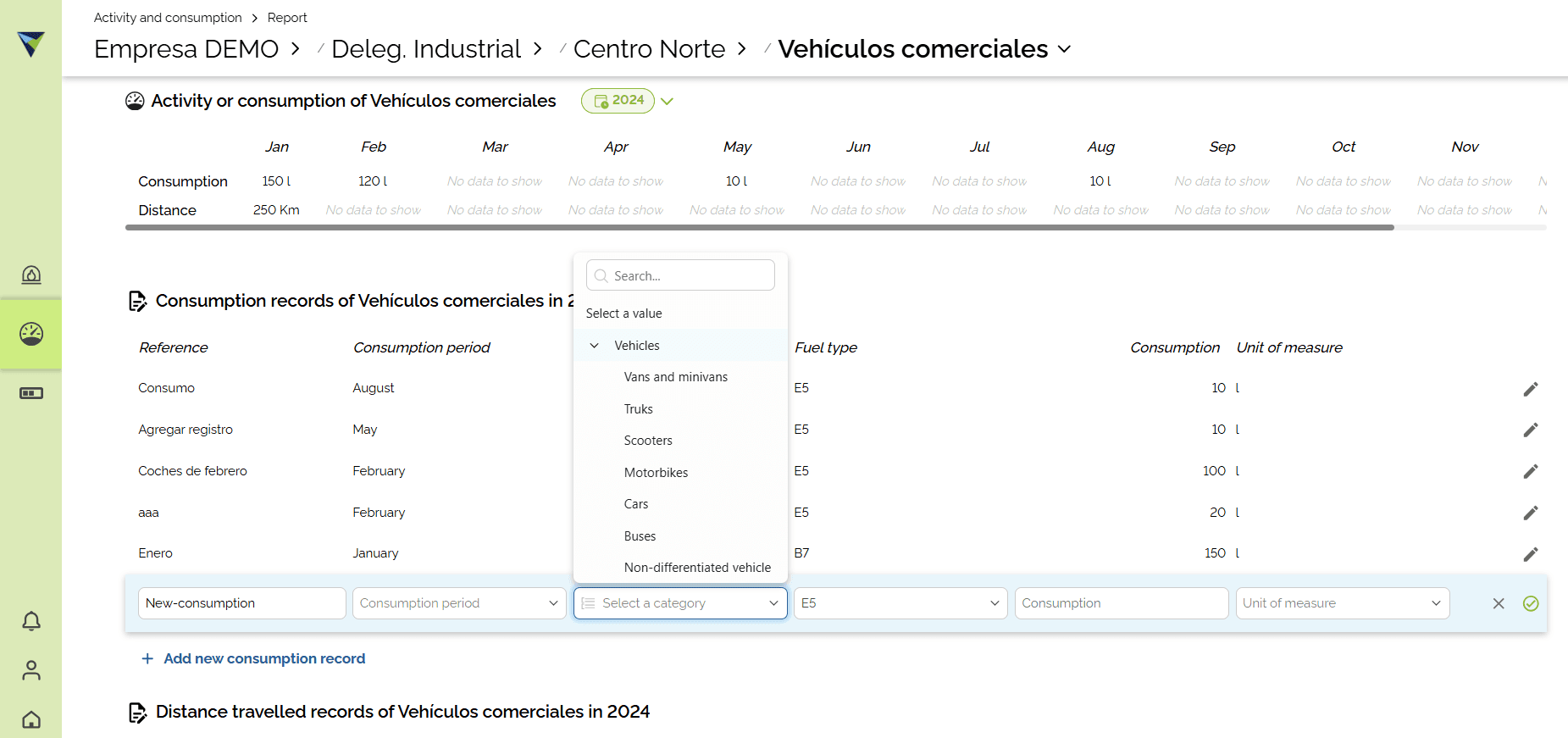Click the Report breadcrumb text
This screenshot has height=738, width=1568.
click(287, 18)
